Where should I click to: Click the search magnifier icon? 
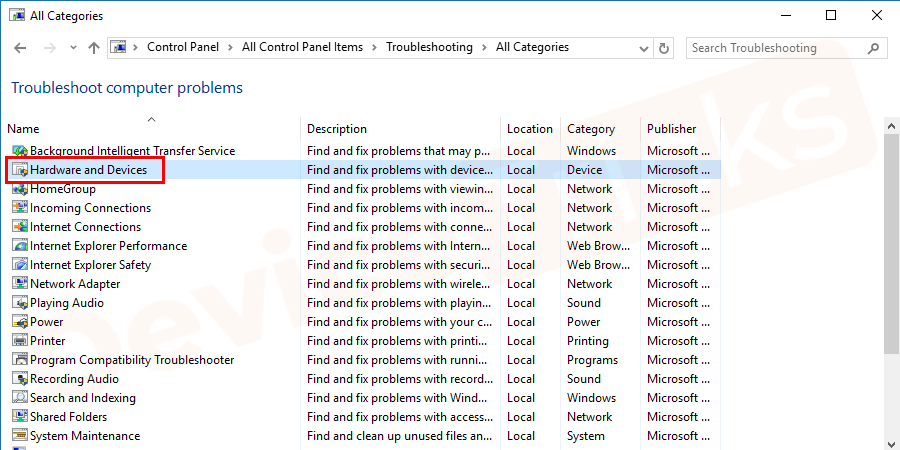tap(873, 48)
